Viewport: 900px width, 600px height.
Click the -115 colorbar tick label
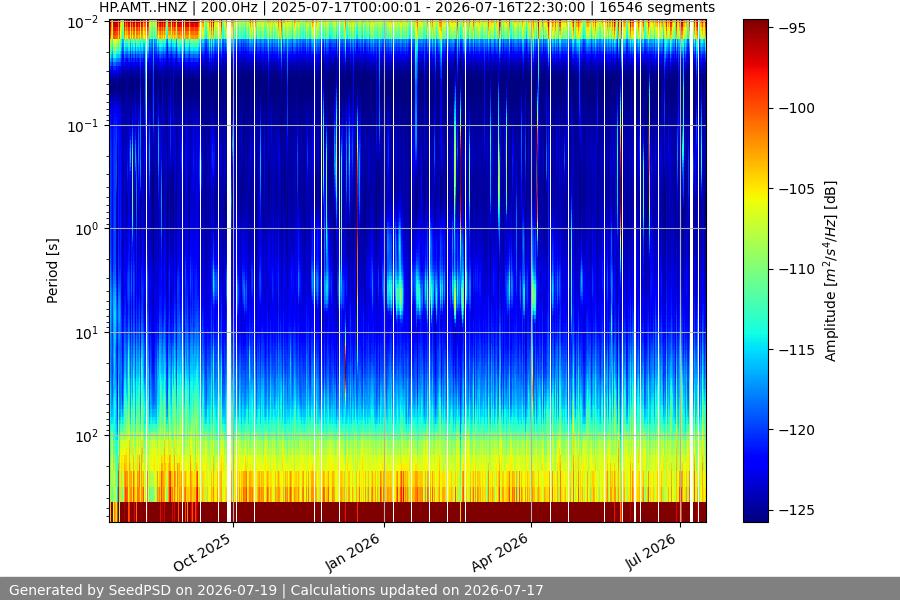[x=796, y=349]
